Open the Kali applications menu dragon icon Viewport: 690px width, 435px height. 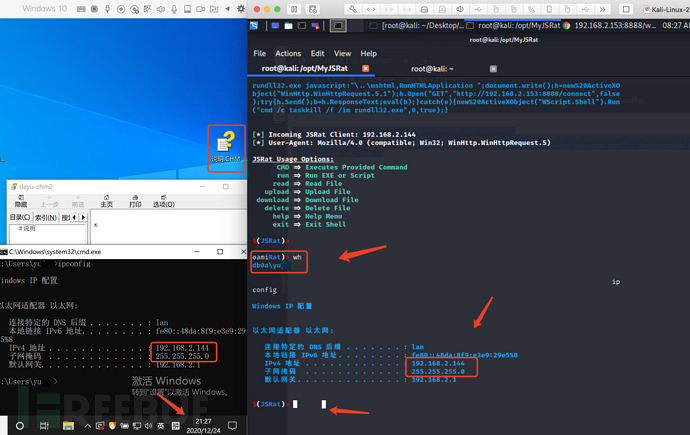pyautogui.click(x=254, y=26)
